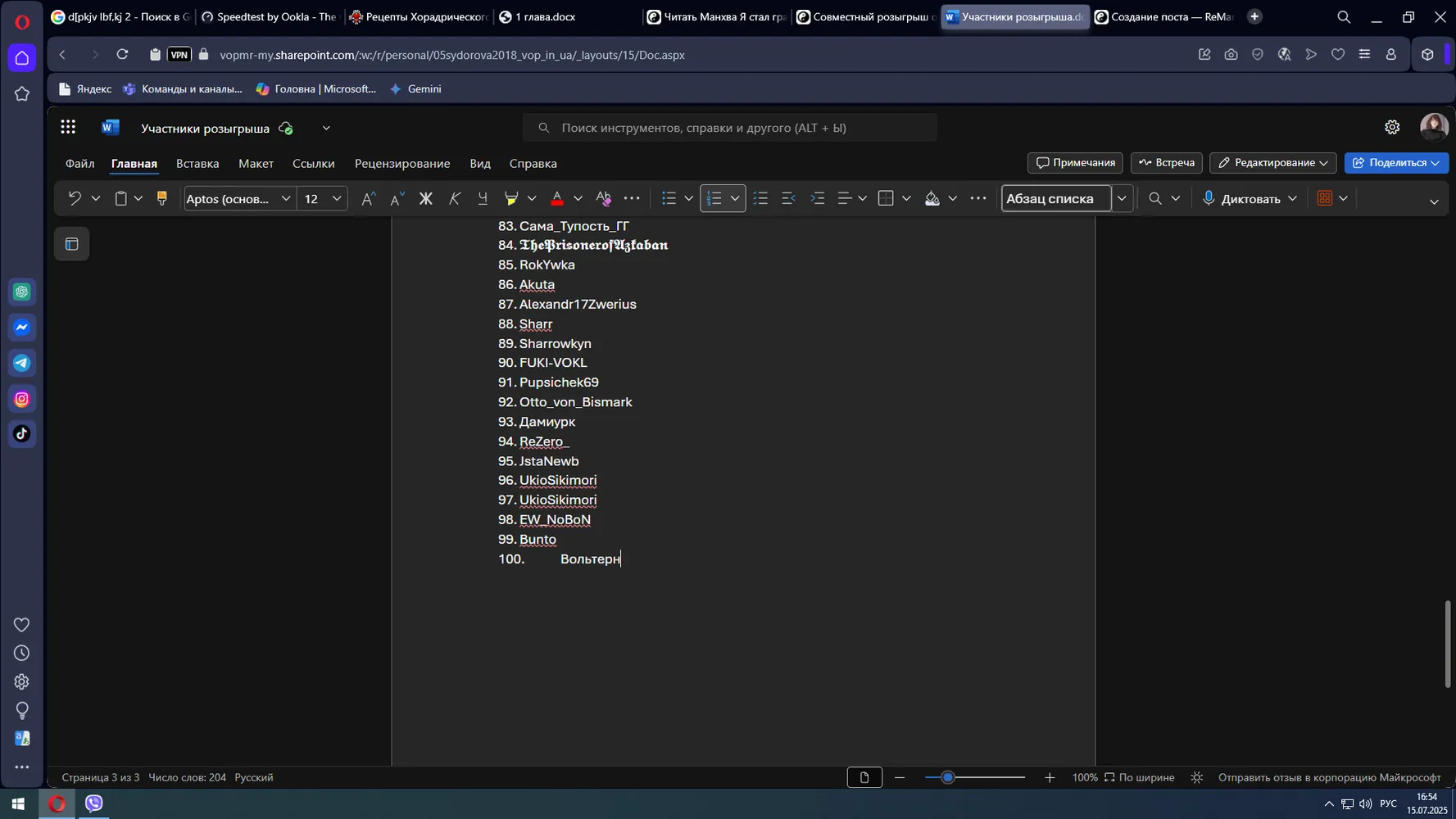Switch to the Вставка tab
Screen dimensions: 1456x819
click(197, 163)
